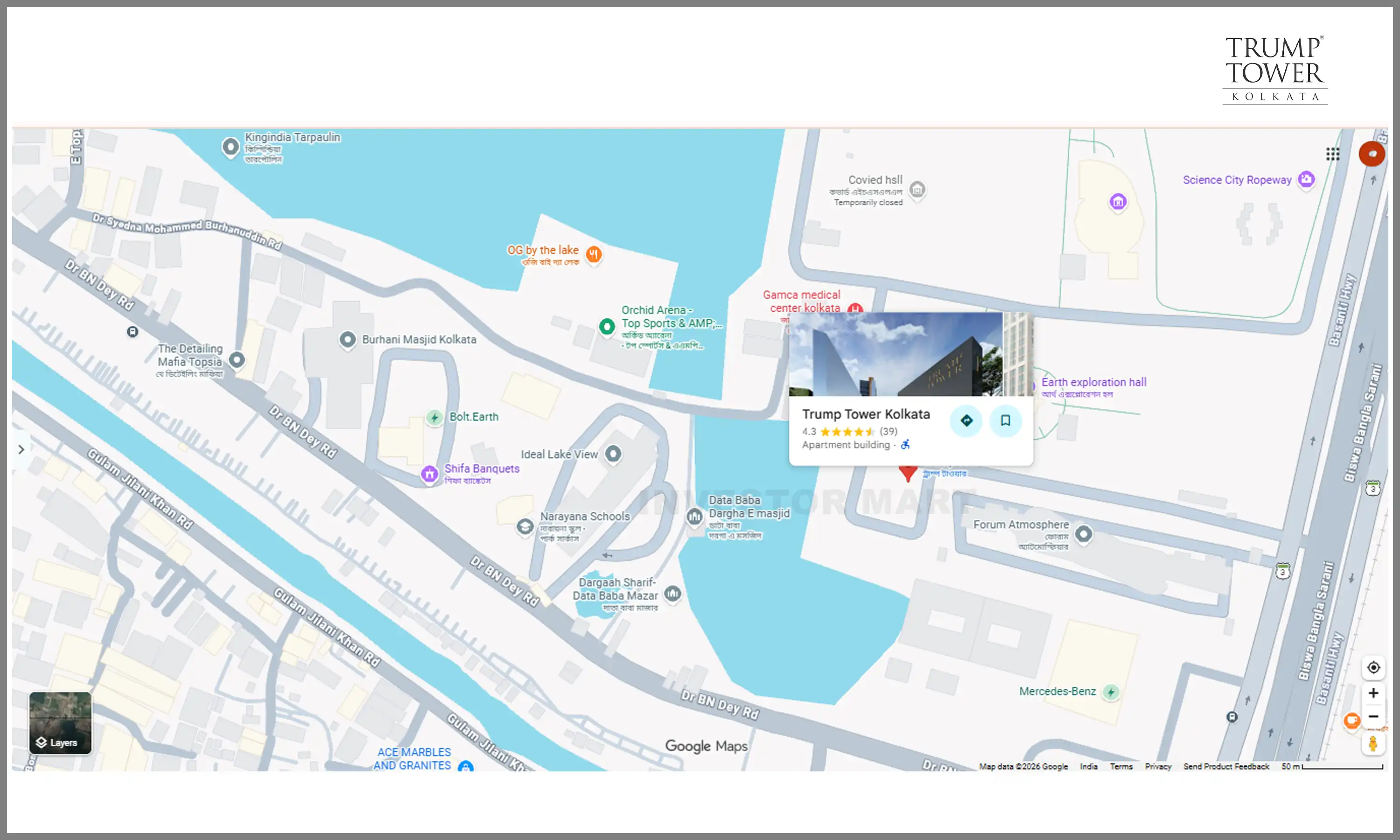Select the Bolt.Earth charging station pin
The image size is (1400, 840).
(x=434, y=418)
